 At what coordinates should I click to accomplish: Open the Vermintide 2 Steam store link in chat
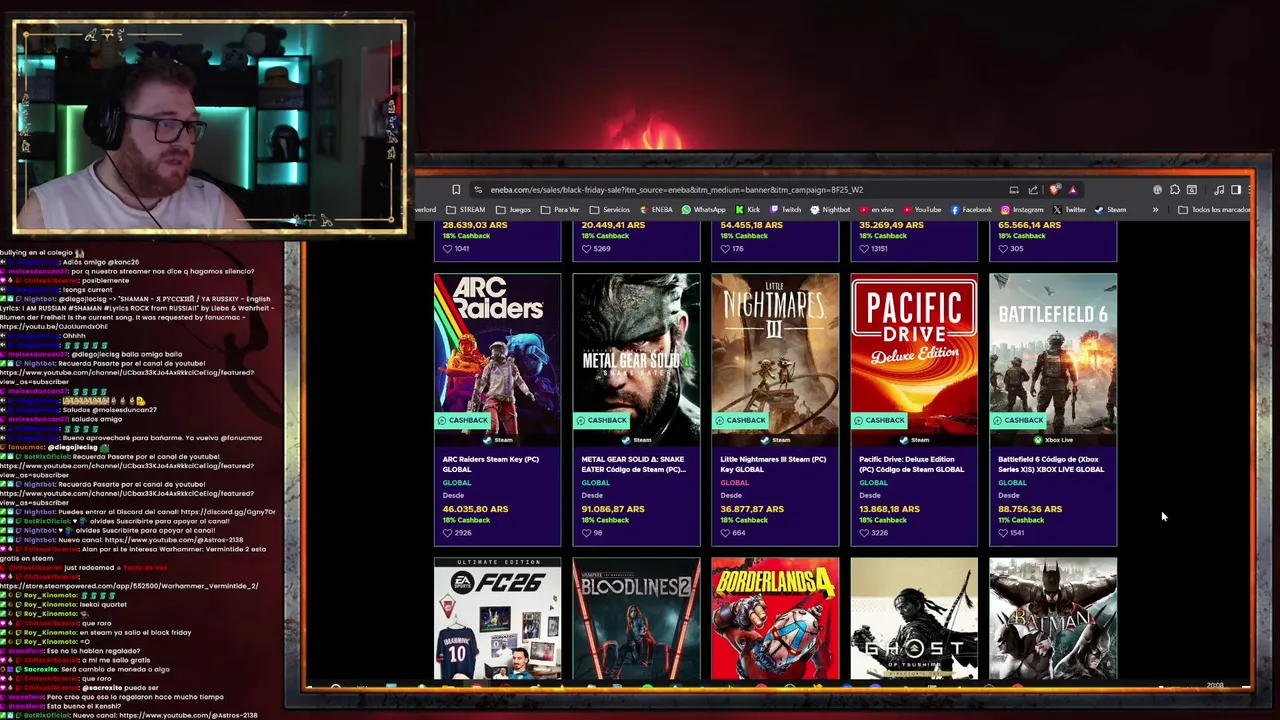130,586
